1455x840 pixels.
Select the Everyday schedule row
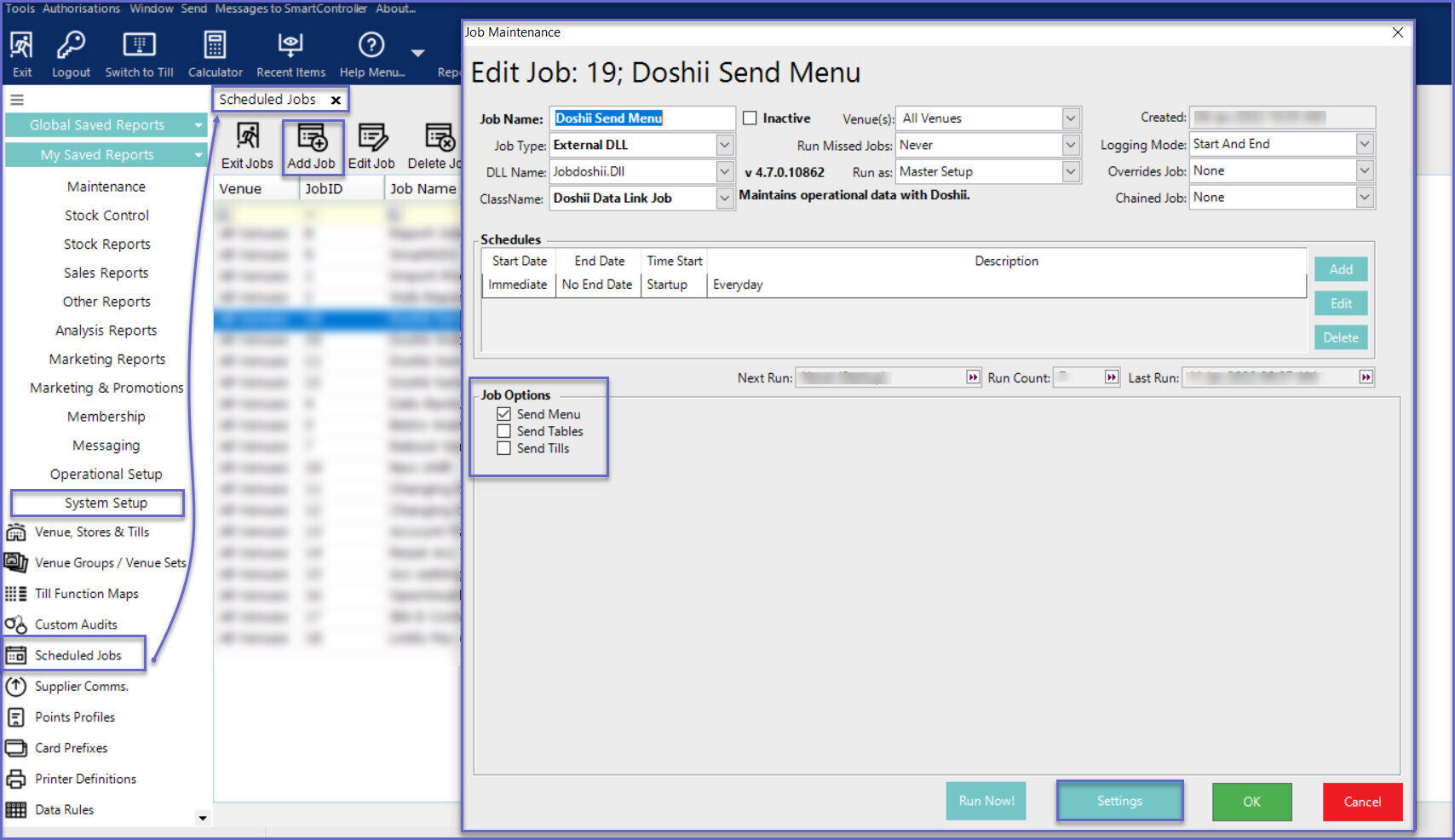tap(894, 285)
